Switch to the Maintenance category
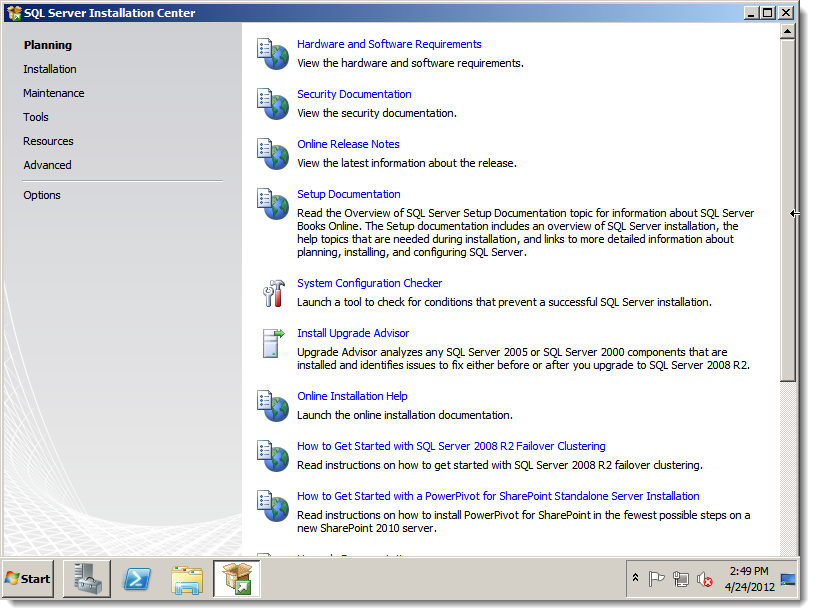 (x=54, y=93)
